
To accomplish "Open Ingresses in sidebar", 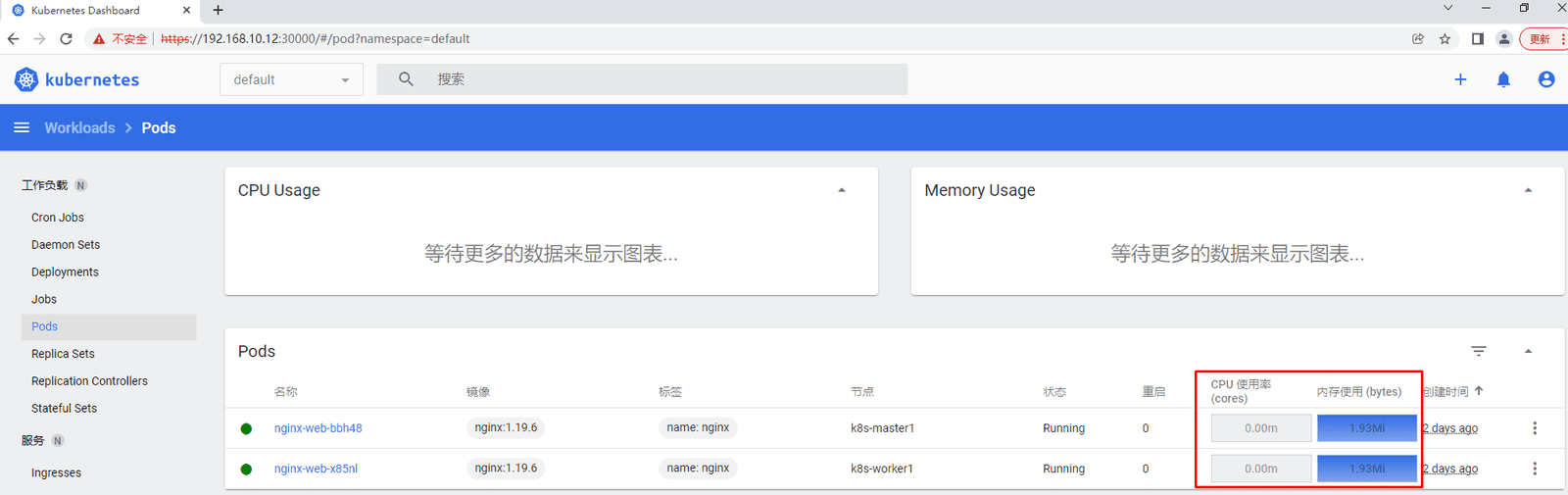I will pyautogui.click(x=56, y=472).
